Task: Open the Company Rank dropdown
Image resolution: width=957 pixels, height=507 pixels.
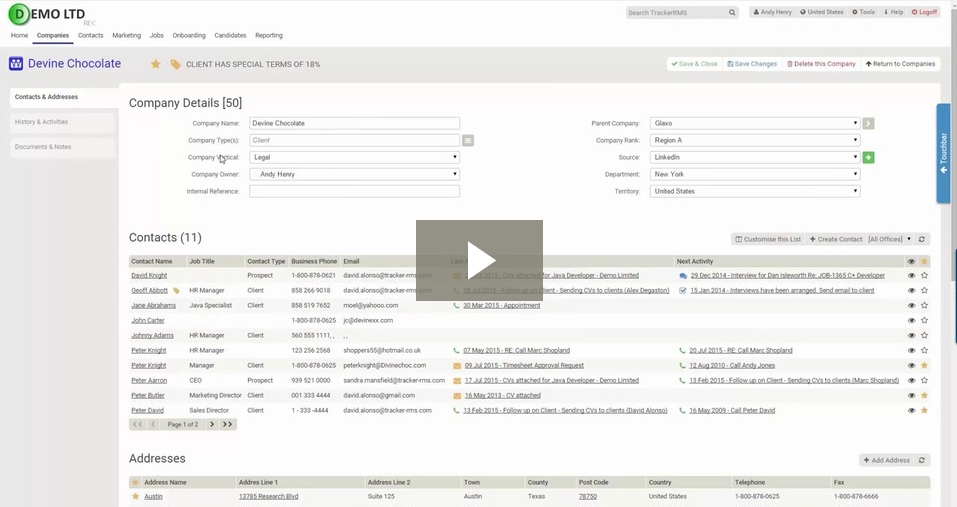Action: pos(755,140)
